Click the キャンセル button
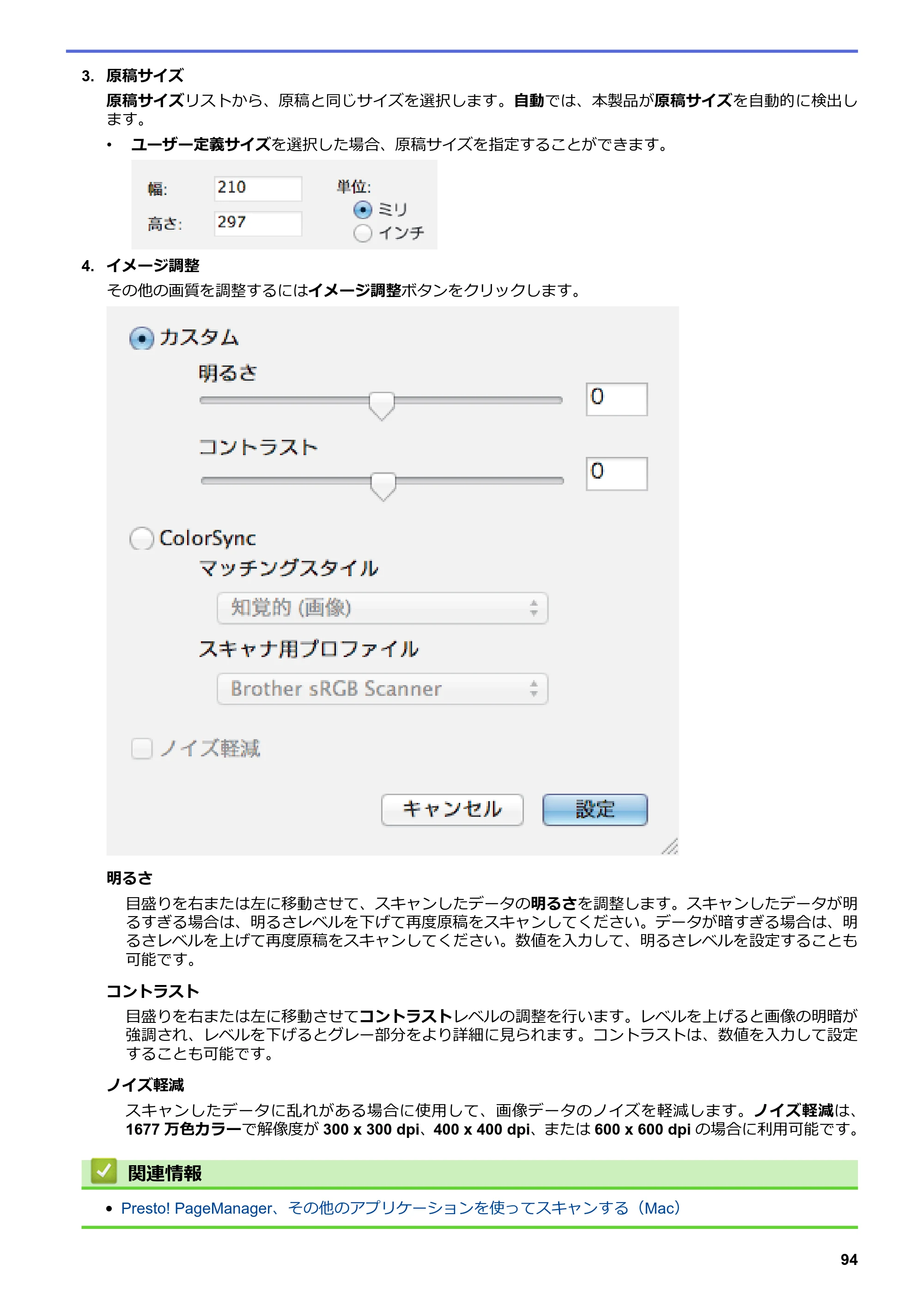 coord(452,809)
